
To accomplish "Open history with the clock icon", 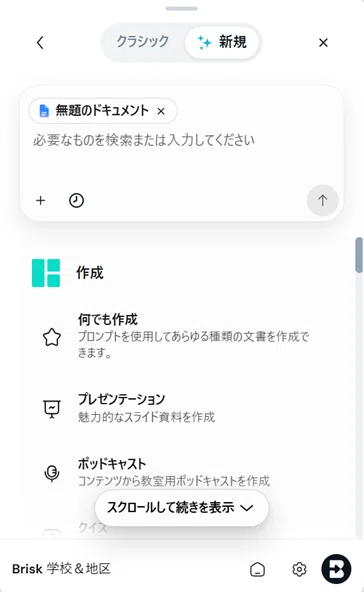I will coord(76,200).
